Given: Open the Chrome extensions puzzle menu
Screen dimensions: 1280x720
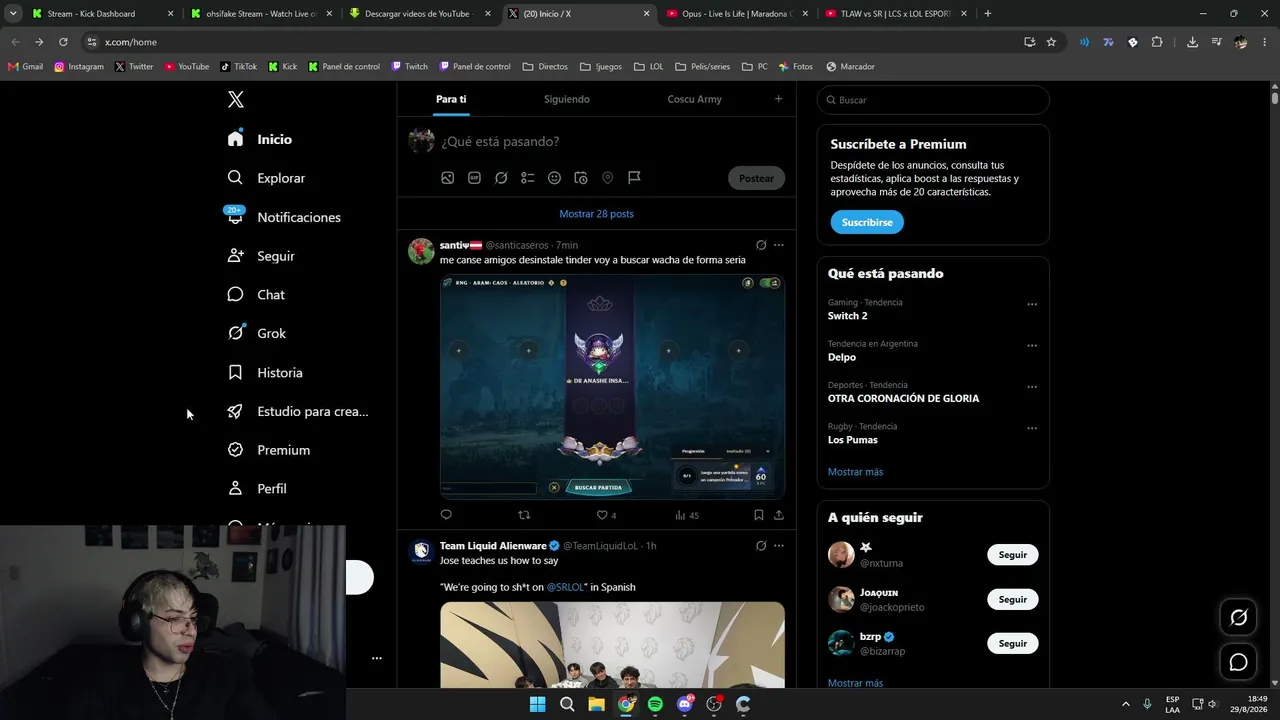Looking at the screenshot, I should [x=1157, y=42].
